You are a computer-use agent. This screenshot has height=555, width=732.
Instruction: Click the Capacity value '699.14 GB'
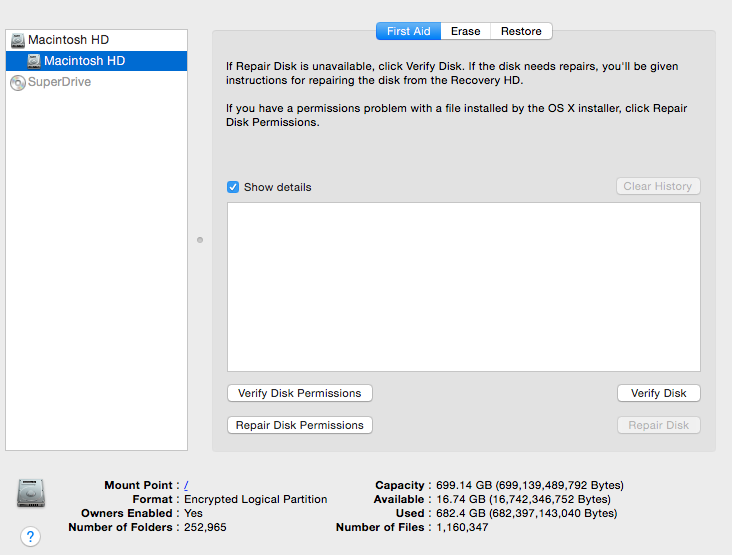pyautogui.click(x=464, y=485)
